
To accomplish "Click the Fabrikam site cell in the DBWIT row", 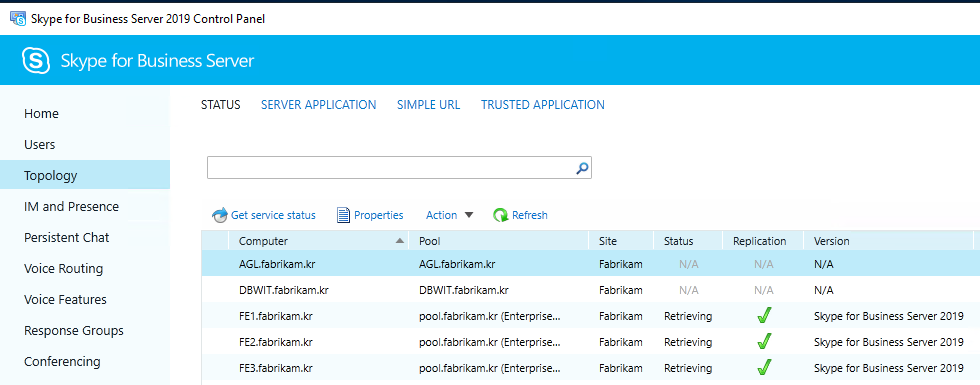I will click(621, 291).
